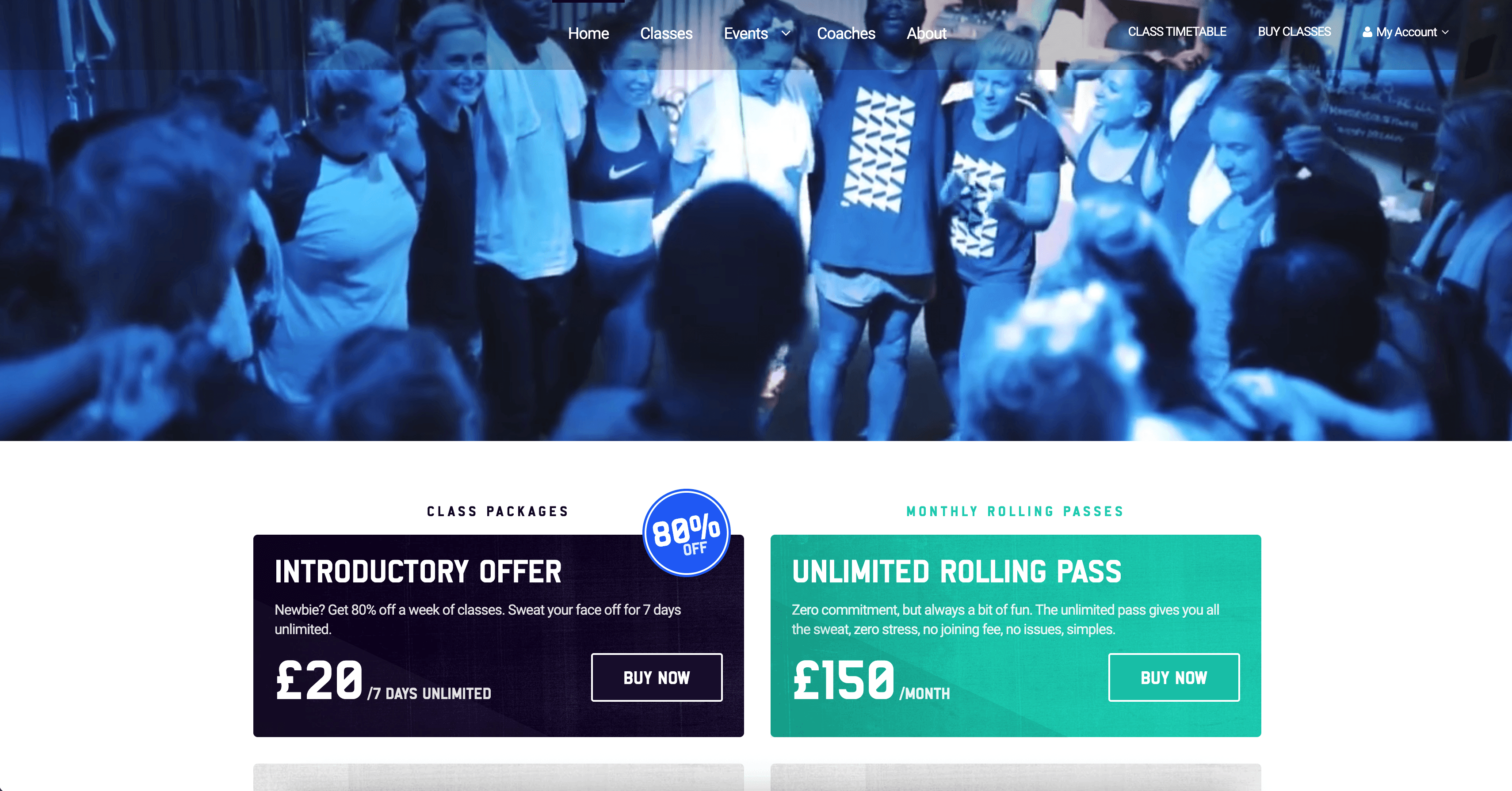
Task: Expand the Events dropdown chevron
Action: pos(786,34)
